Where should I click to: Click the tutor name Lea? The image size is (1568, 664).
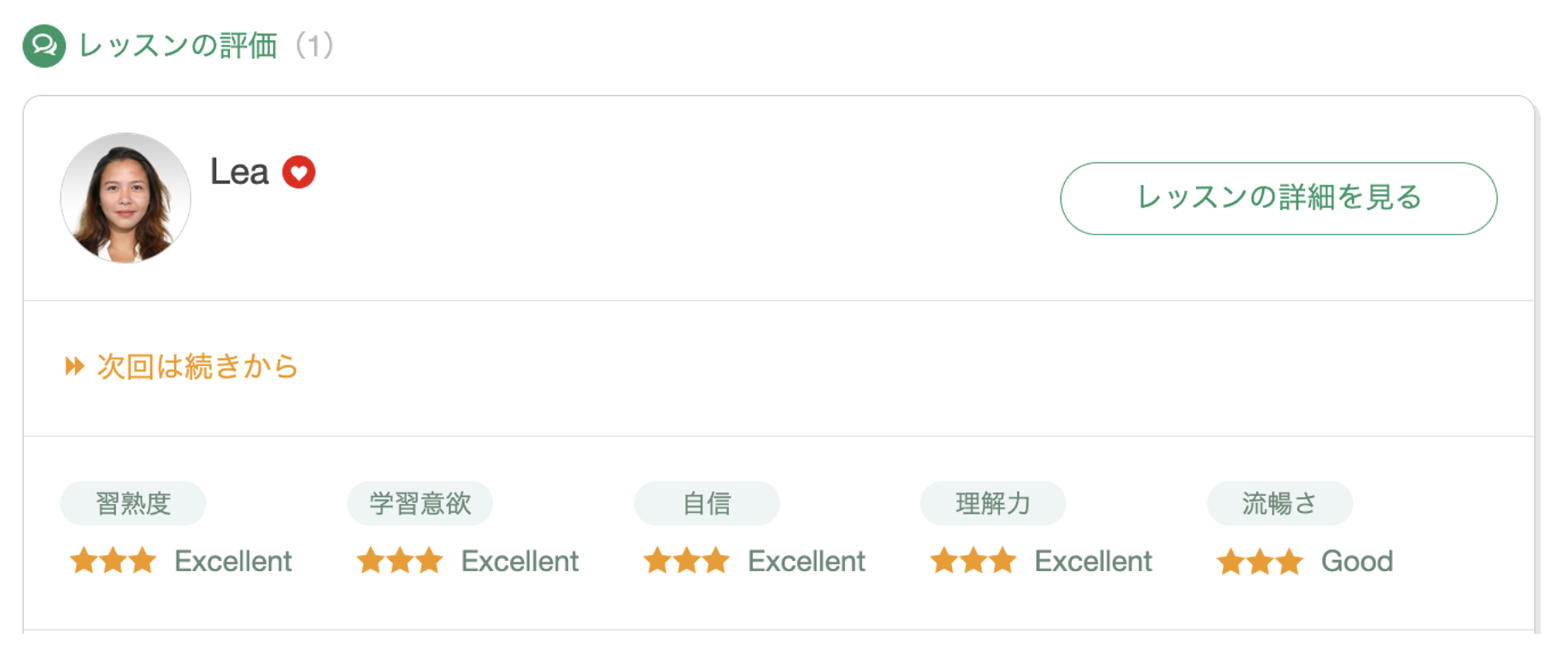(x=239, y=172)
